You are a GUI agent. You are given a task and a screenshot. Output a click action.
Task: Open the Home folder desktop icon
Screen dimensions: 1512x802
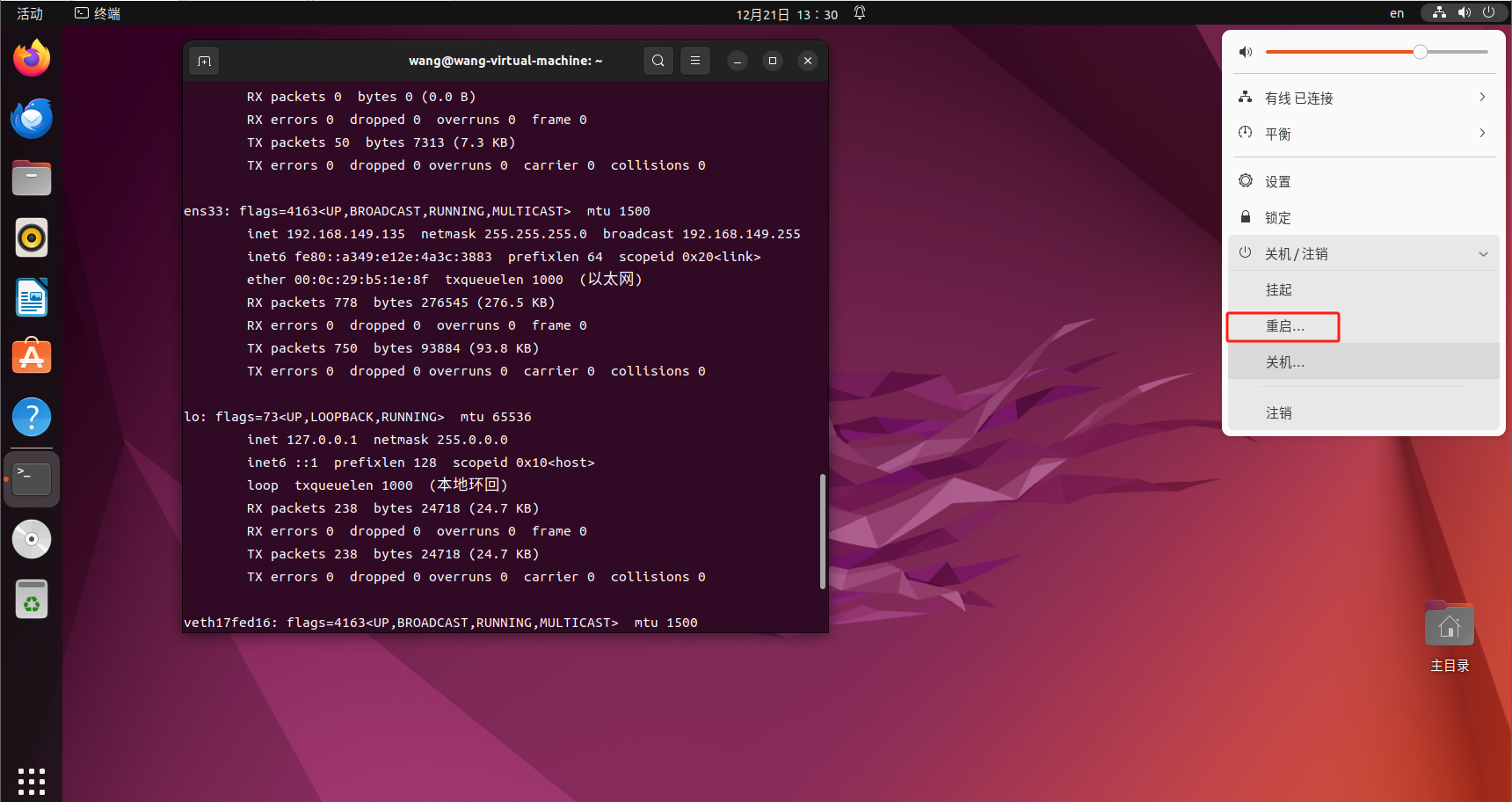[x=1450, y=637]
